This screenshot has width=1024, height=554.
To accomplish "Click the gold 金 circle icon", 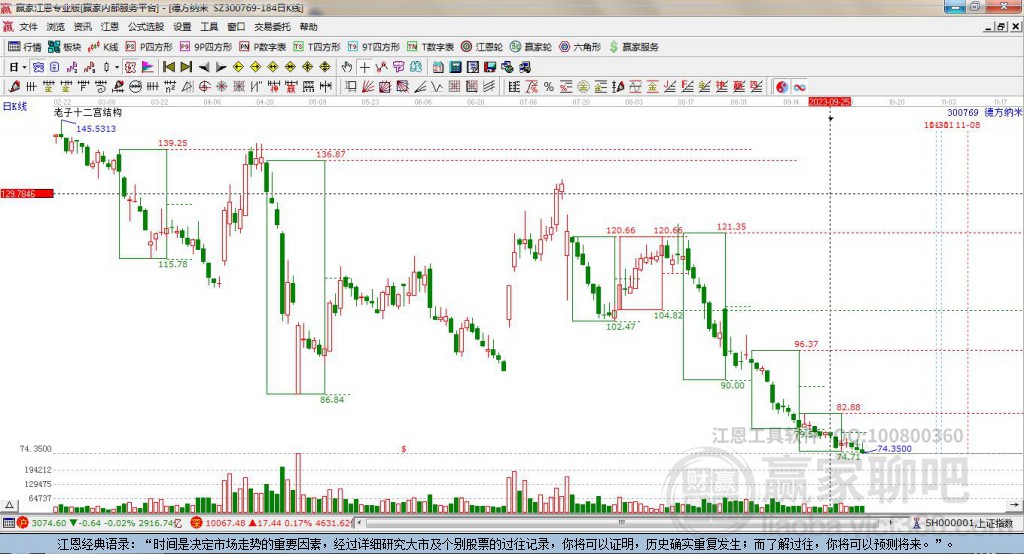I will 583,86.
